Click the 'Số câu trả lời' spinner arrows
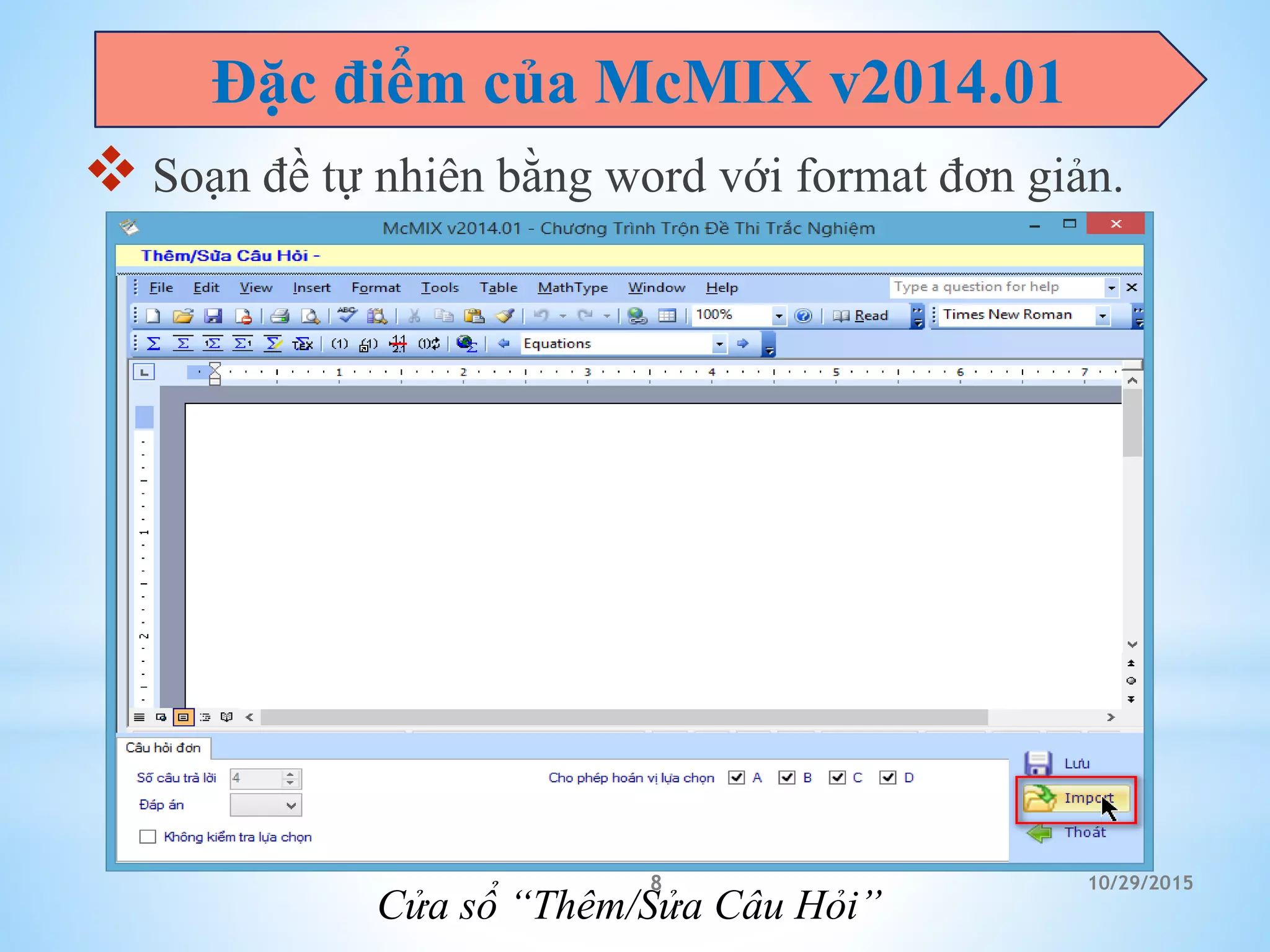 click(x=290, y=778)
